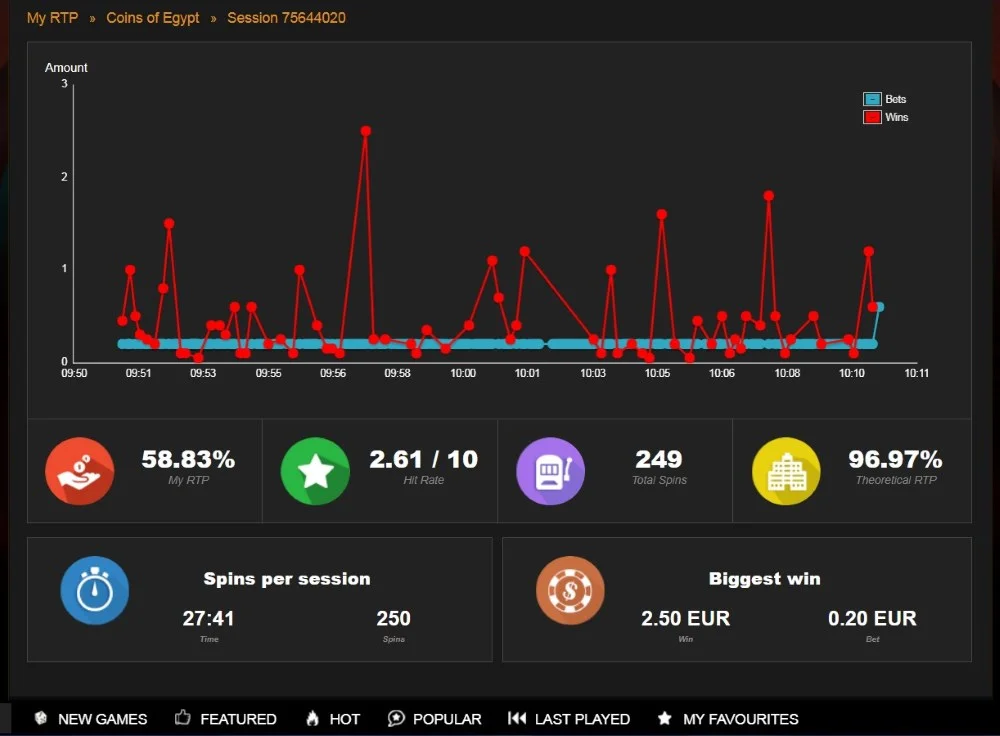Image resolution: width=1000 pixels, height=736 pixels.
Task: Click the thumbs-up icon beside Featured
Action: (183, 718)
